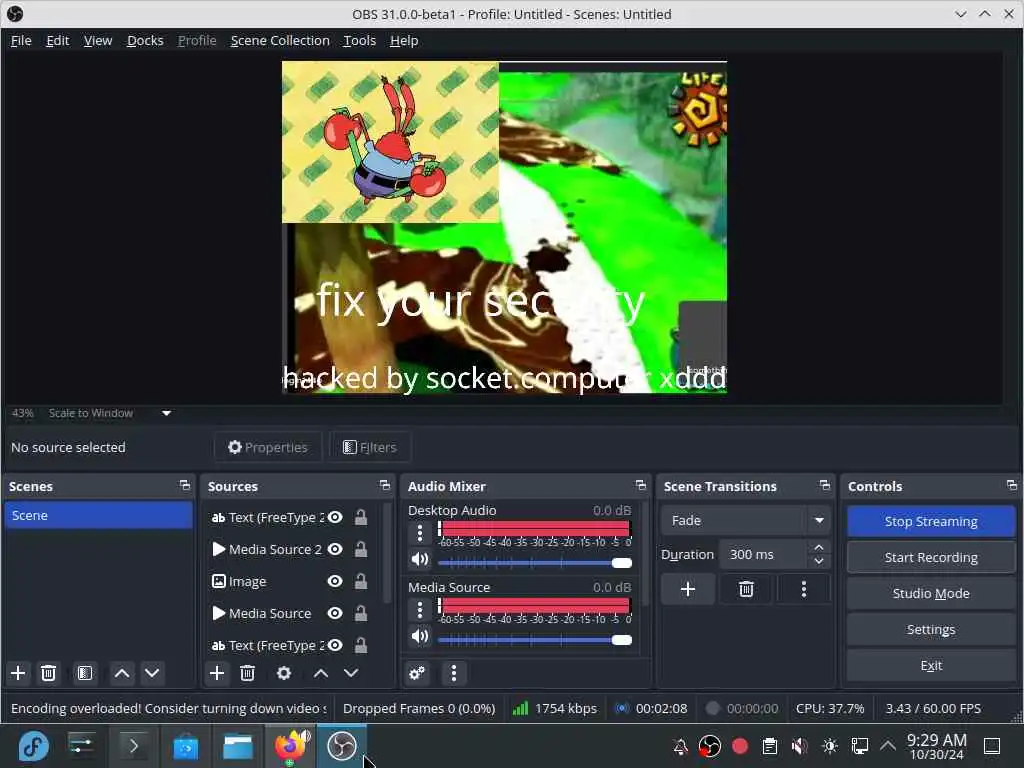Move source down arrow in Sources dock

[351, 673]
